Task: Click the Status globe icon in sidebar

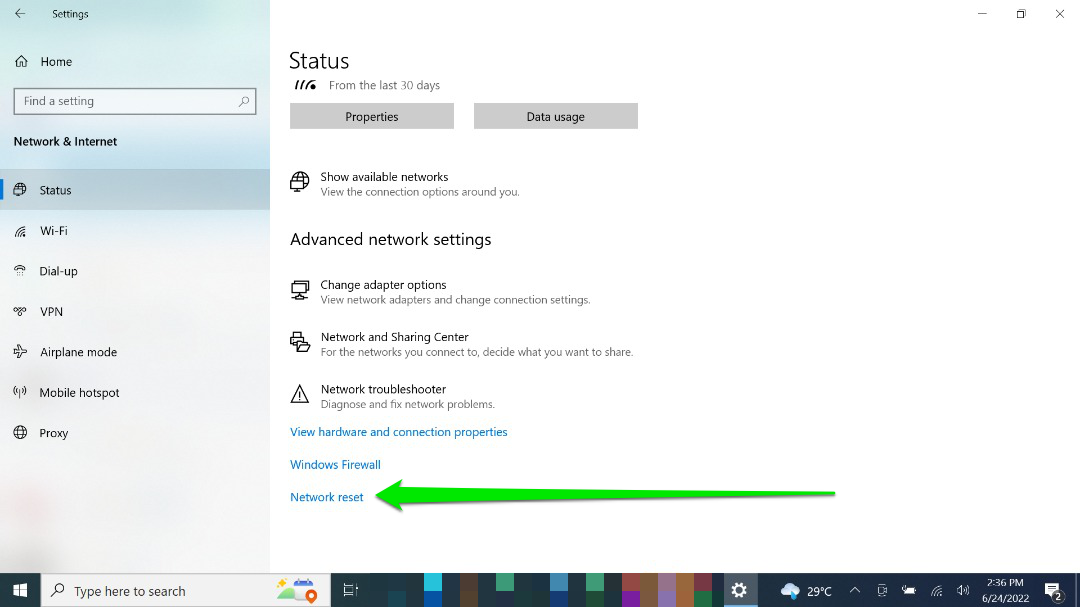Action: click(x=20, y=189)
